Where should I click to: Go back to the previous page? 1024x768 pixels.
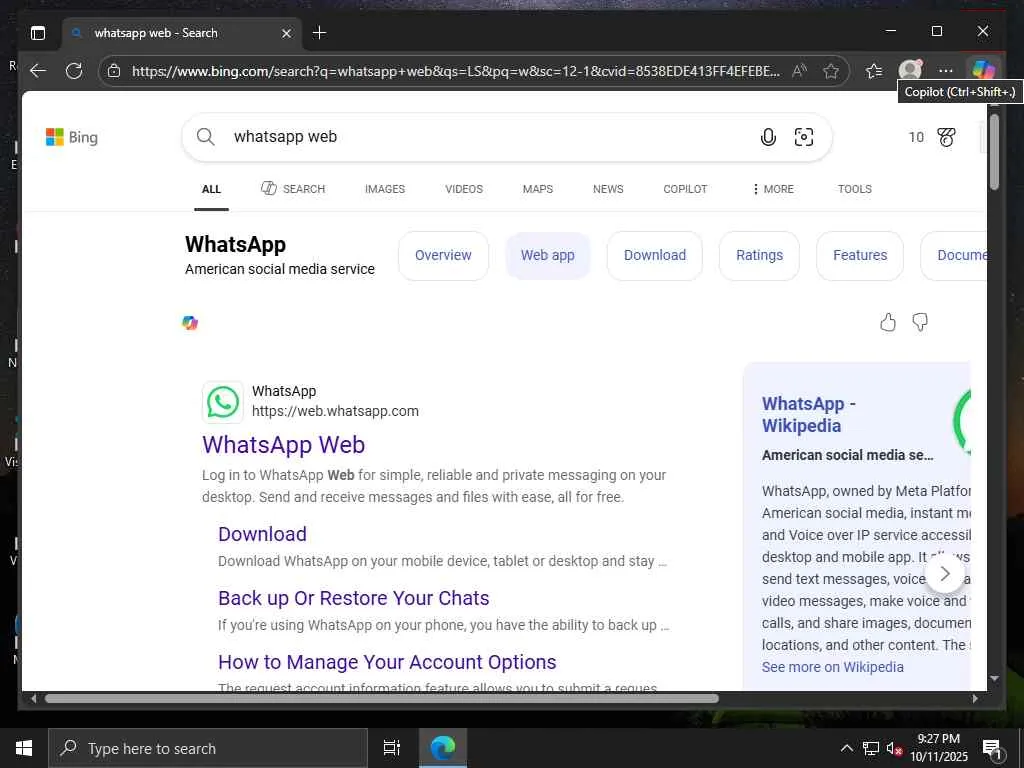(38, 71)
